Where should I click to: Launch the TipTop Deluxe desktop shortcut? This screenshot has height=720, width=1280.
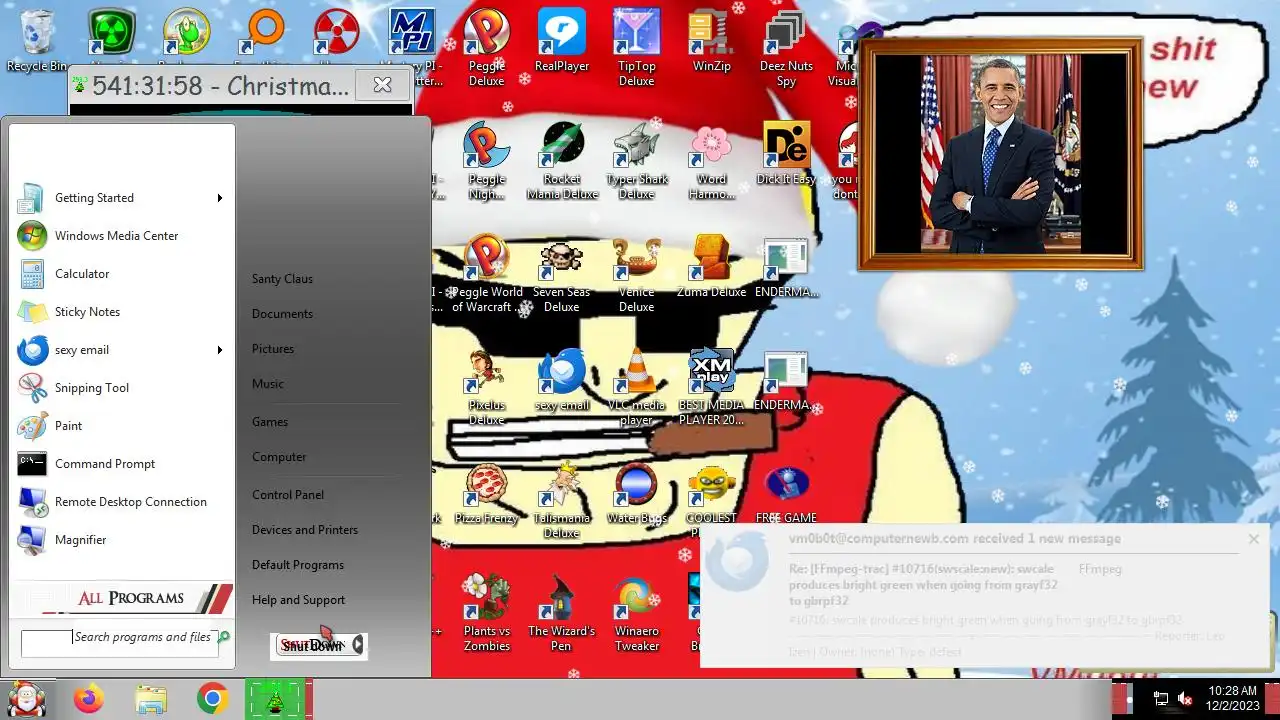tap(637, 47)
